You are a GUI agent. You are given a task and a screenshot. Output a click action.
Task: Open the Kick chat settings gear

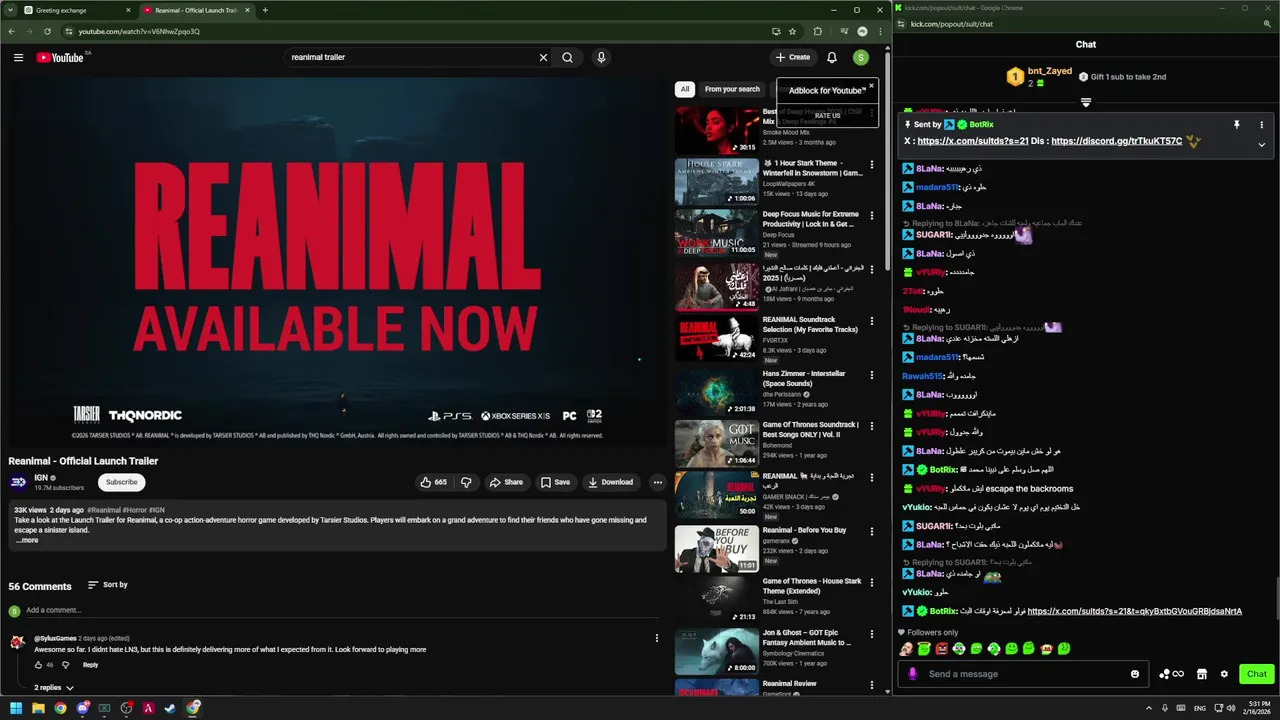[1224, 674]
